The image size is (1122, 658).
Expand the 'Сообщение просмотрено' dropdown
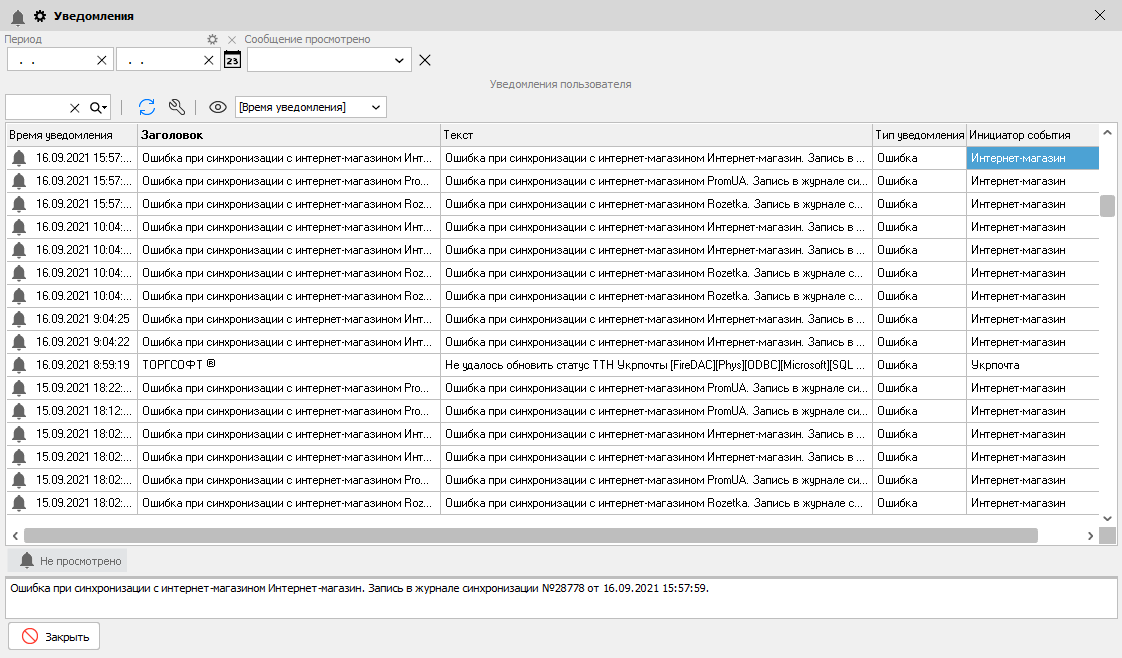pyautogui.click(x=399, y=60)
